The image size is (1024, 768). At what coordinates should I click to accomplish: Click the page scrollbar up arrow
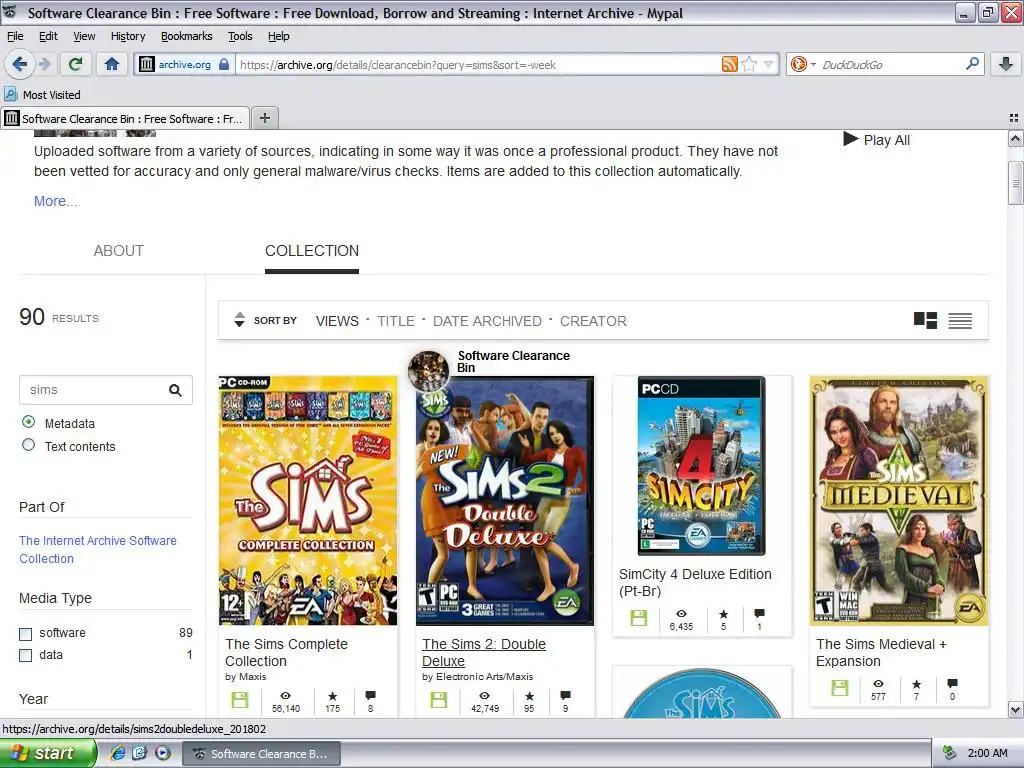click(x=1016, y=138)
